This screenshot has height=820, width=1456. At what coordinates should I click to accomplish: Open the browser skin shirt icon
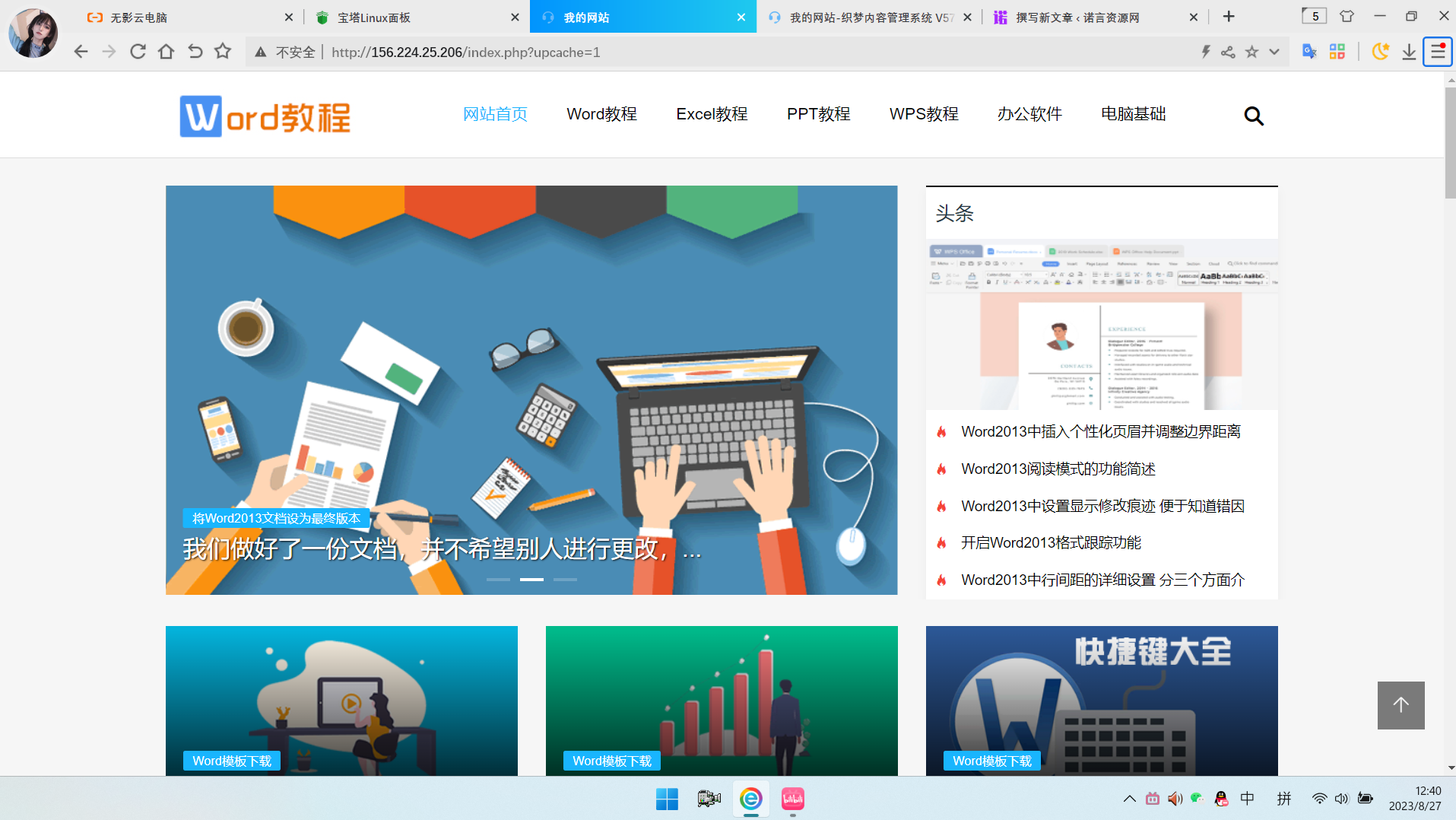(x=1347, y=16)
